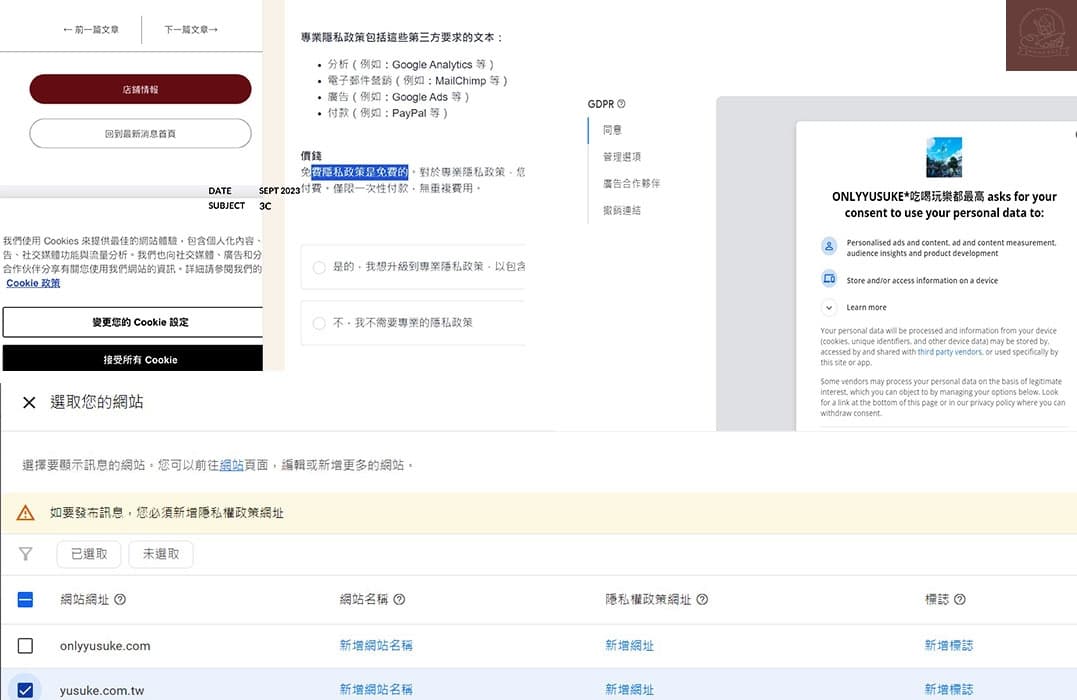The width and height of the screenshot is (1077, 700).
Task: Click help icon next to GDPR
Action: tap(621, 104)
